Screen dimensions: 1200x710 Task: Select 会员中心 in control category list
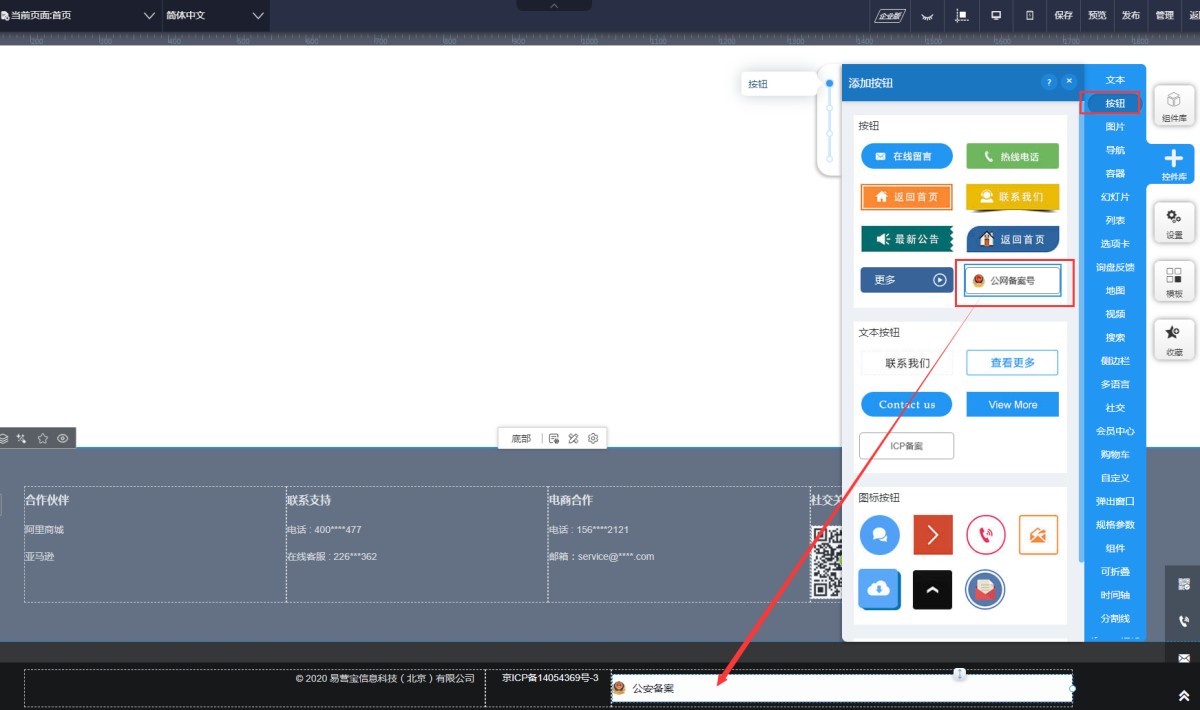[1115, 431]
